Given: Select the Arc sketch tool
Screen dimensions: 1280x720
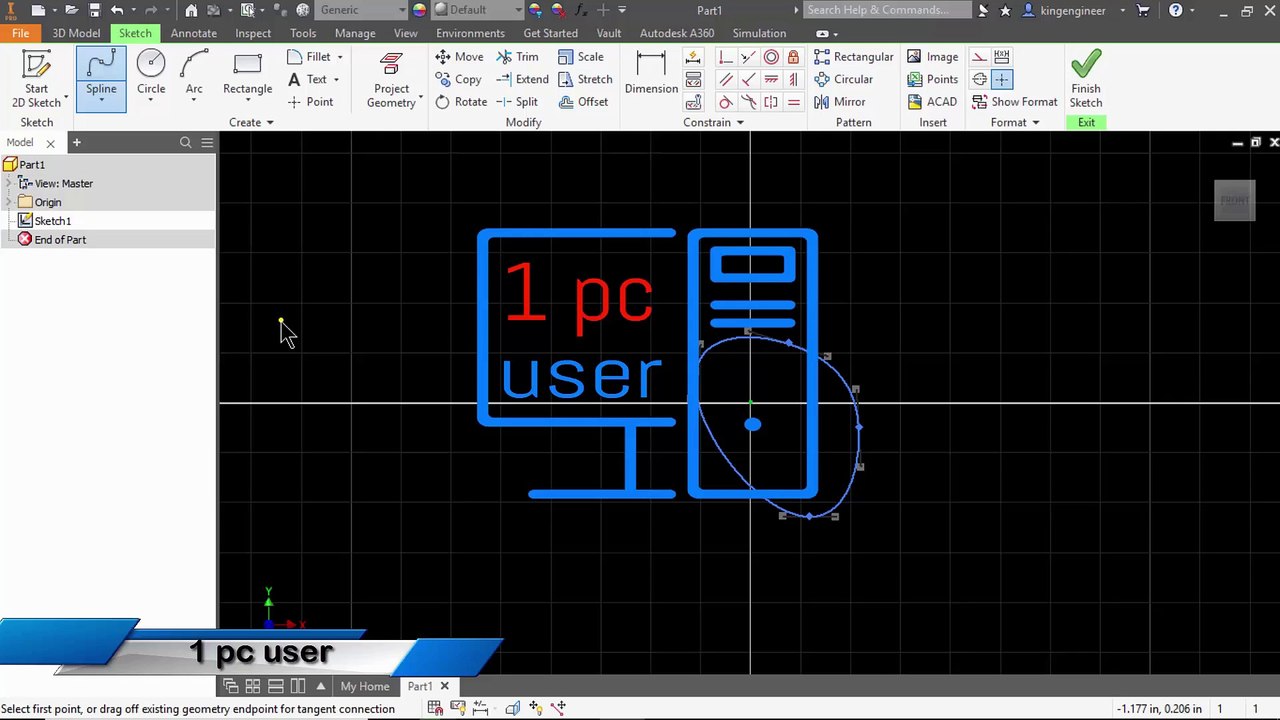Looking at the screenshot, I should pyautogui.click(x=194, y=73).
